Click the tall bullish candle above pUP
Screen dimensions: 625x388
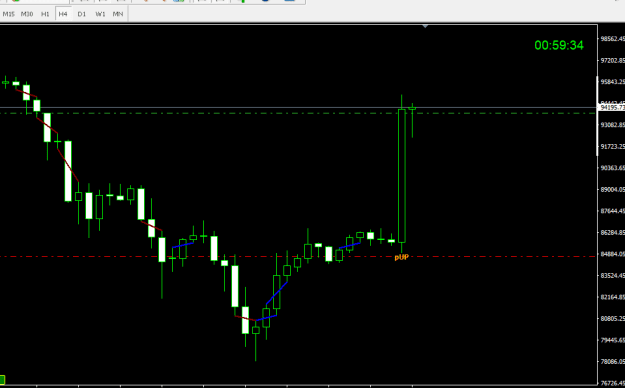(402, 175)
